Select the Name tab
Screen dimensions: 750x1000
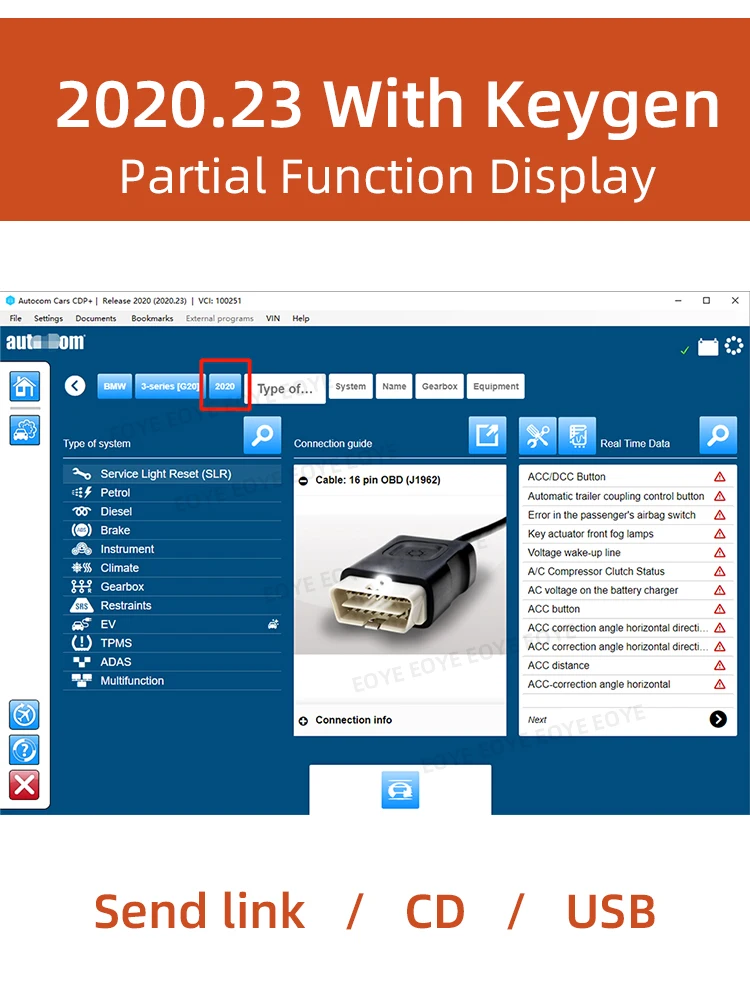click(x=394, y=386)
